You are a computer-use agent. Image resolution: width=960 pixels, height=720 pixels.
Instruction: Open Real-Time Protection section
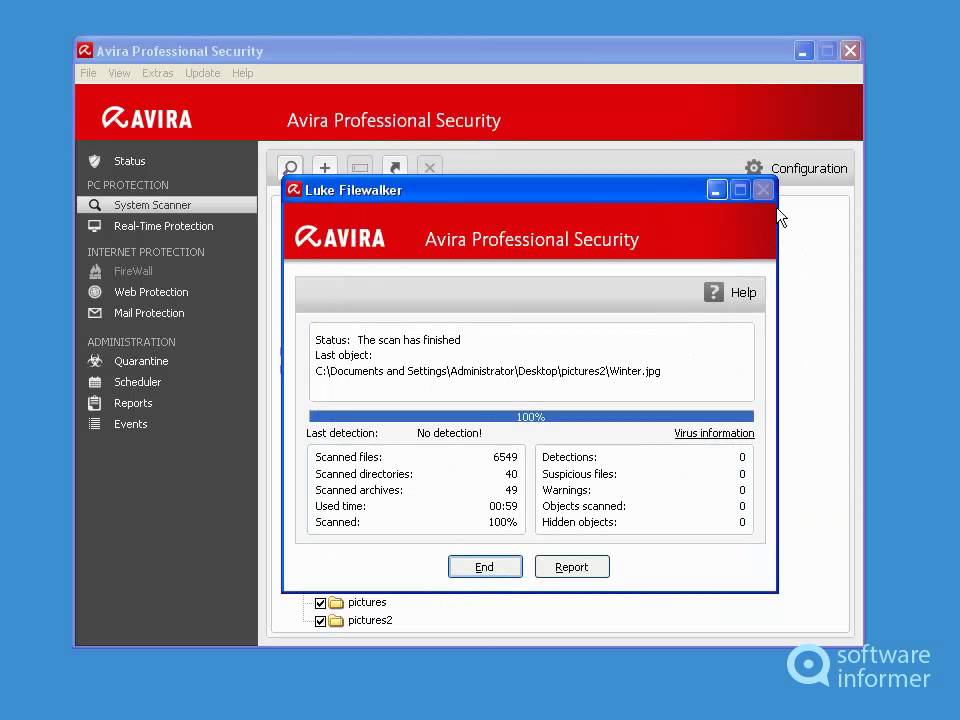(163, 226)
